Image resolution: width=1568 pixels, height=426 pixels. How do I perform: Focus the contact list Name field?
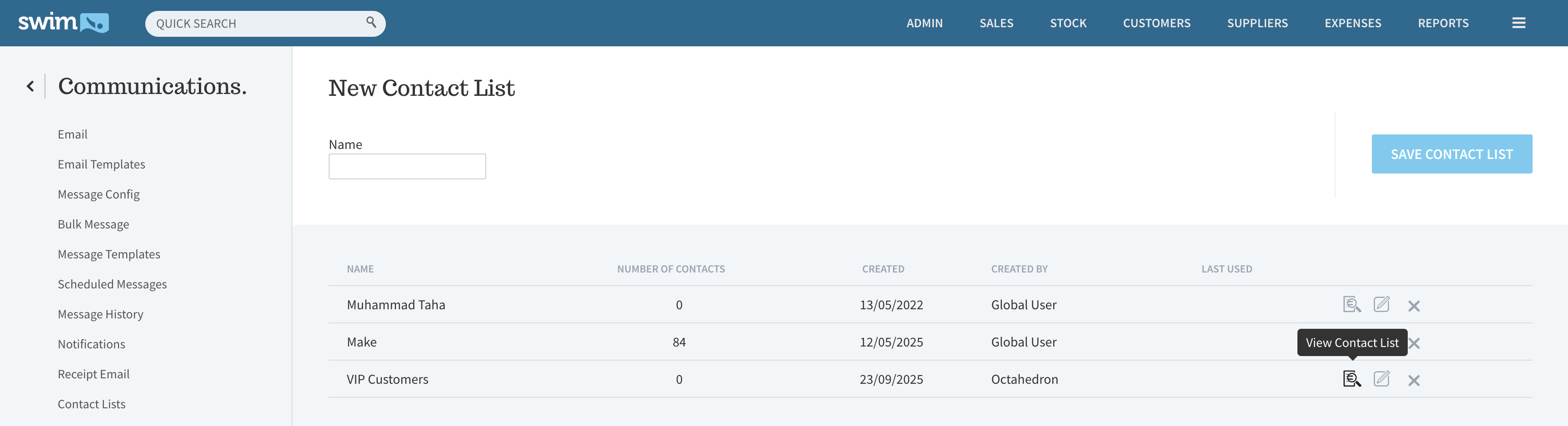tap(407, 166)
